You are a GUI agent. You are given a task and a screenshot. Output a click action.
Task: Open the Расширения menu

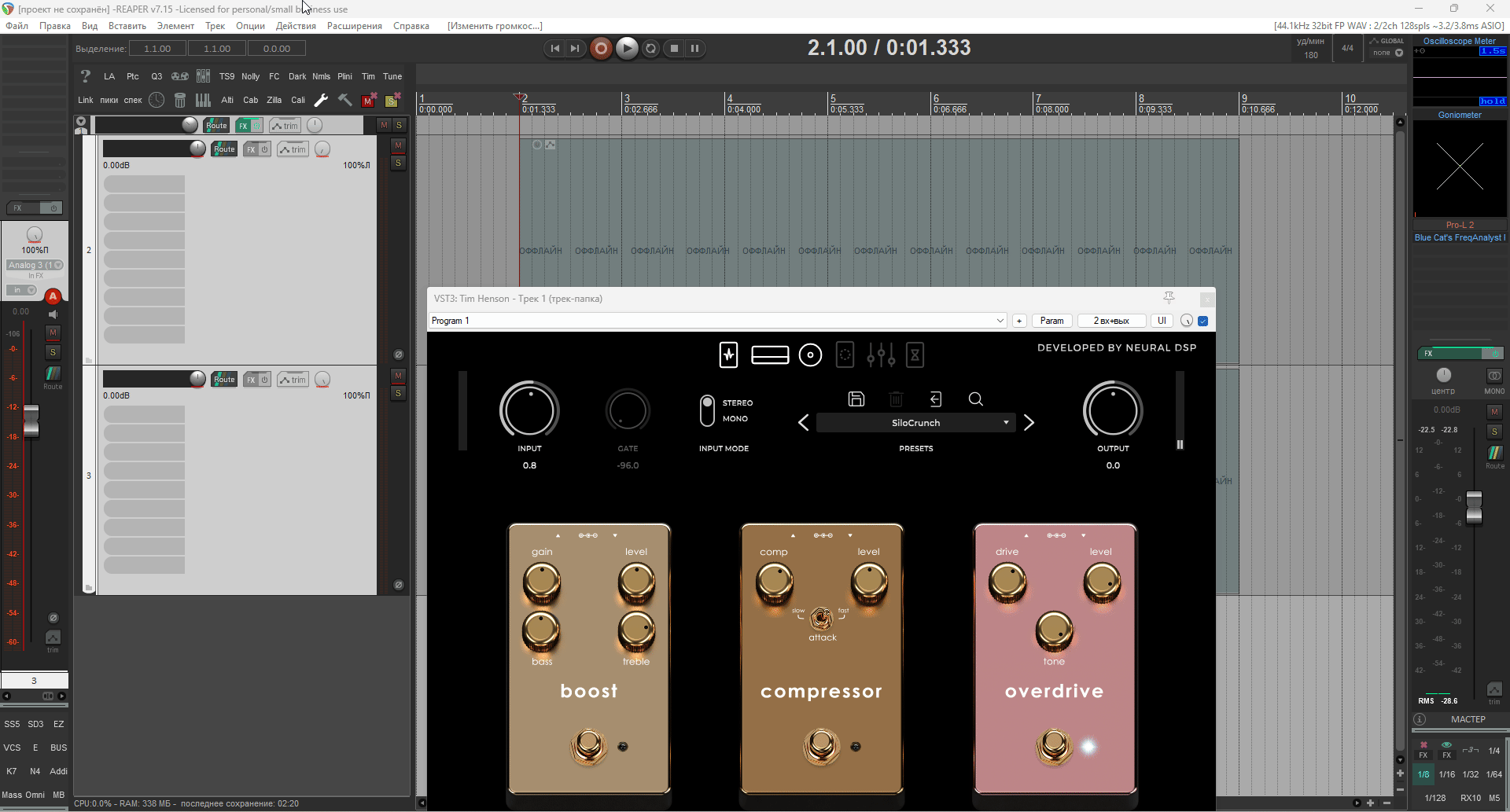tap(355, 26)
